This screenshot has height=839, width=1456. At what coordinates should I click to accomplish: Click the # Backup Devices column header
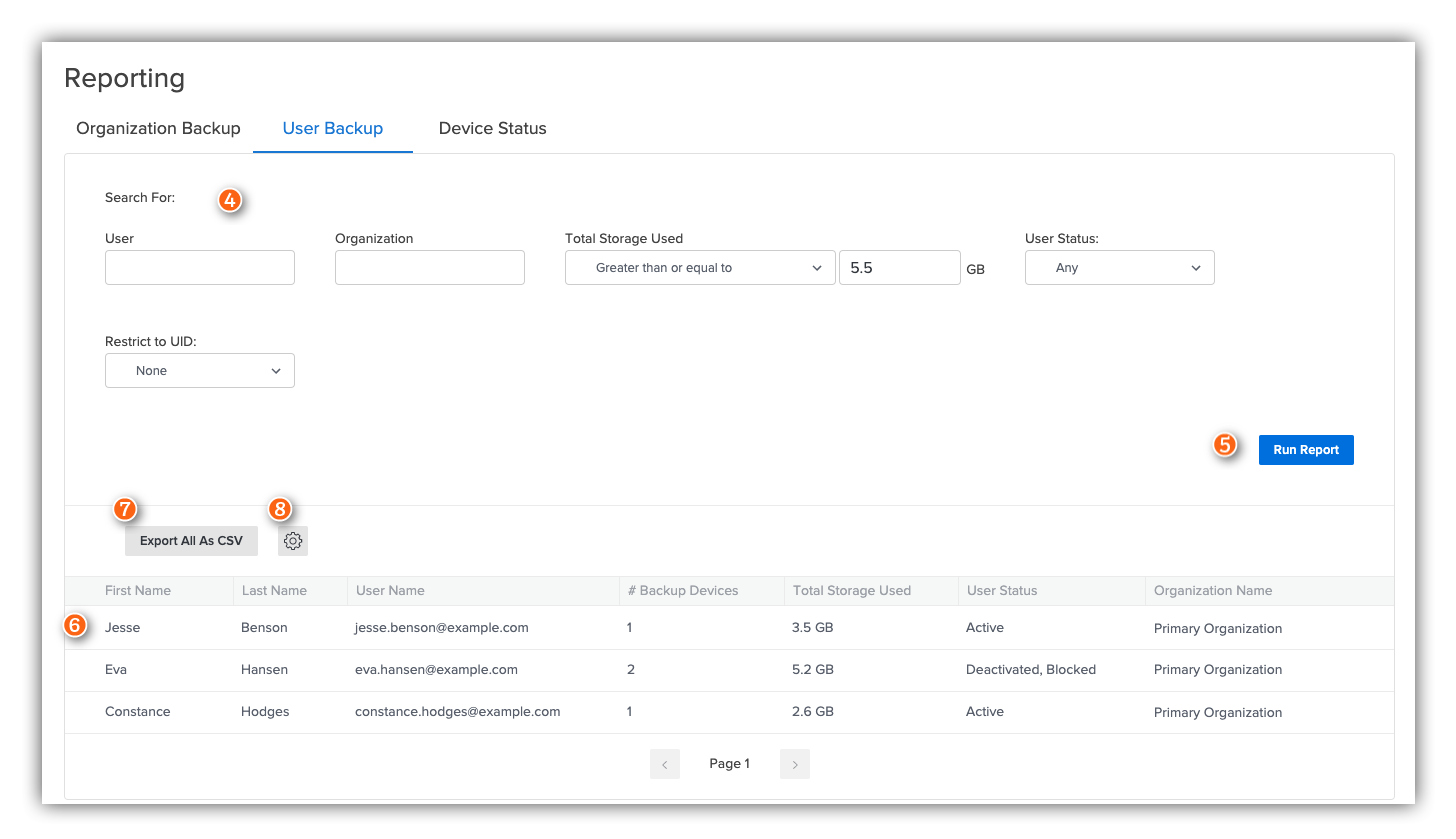pos(683,591)
